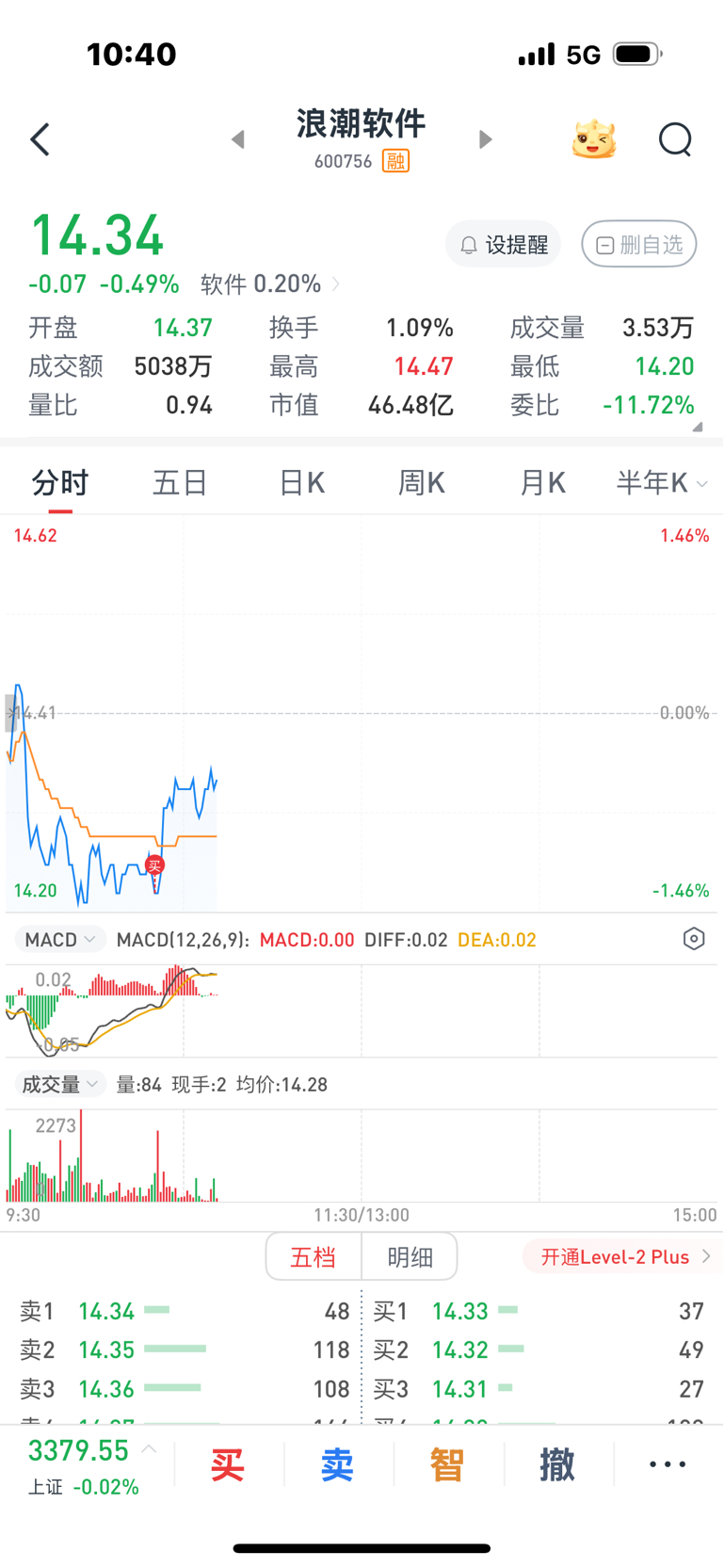Image resolution: width=724 pixels, height=1568 pixels.
Task: Open the three-dot more menu
Action: coord(668,1464)
